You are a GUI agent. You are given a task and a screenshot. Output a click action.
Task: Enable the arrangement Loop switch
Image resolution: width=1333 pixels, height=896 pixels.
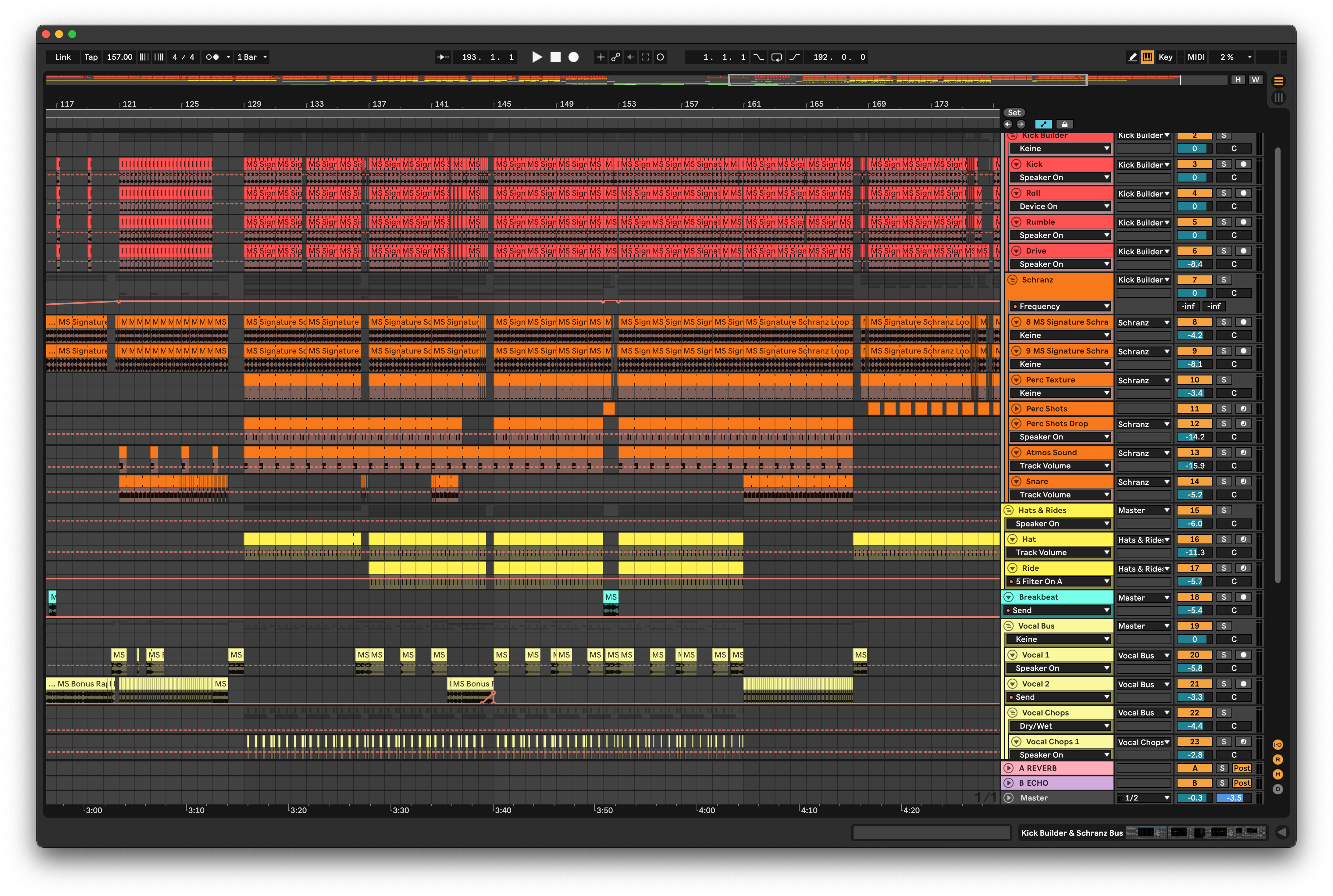coord(776,57)
